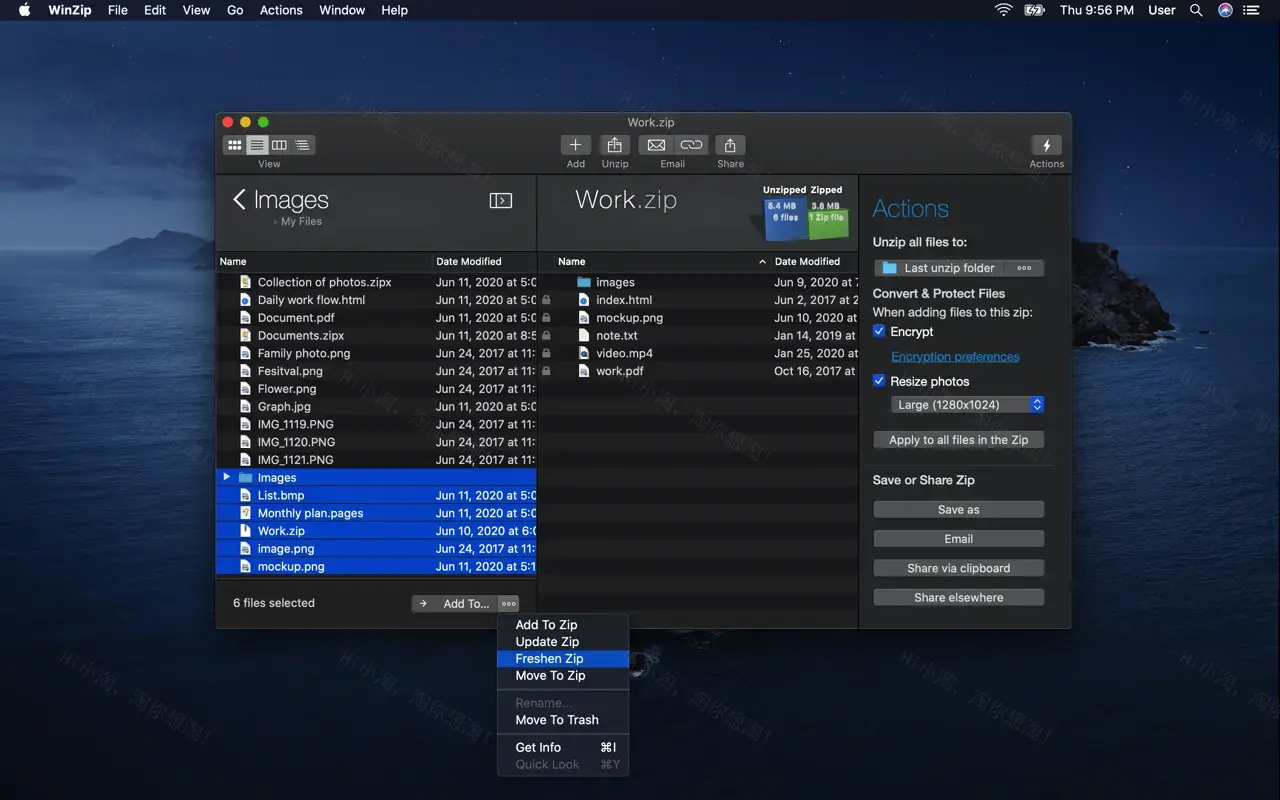Open Encryption preferences link

[955, 356]
